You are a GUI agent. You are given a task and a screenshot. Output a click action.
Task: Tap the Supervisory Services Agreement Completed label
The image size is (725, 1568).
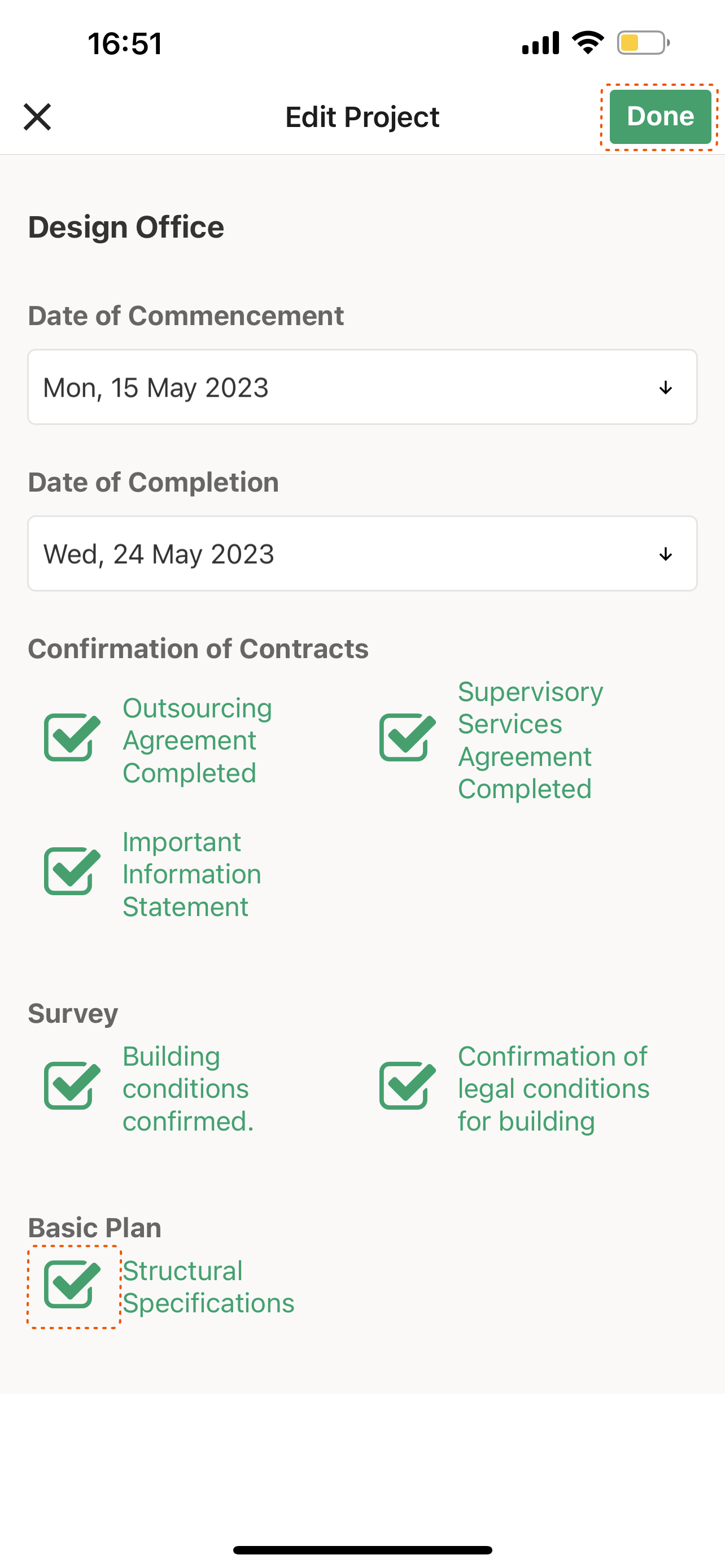coord(530,740)
